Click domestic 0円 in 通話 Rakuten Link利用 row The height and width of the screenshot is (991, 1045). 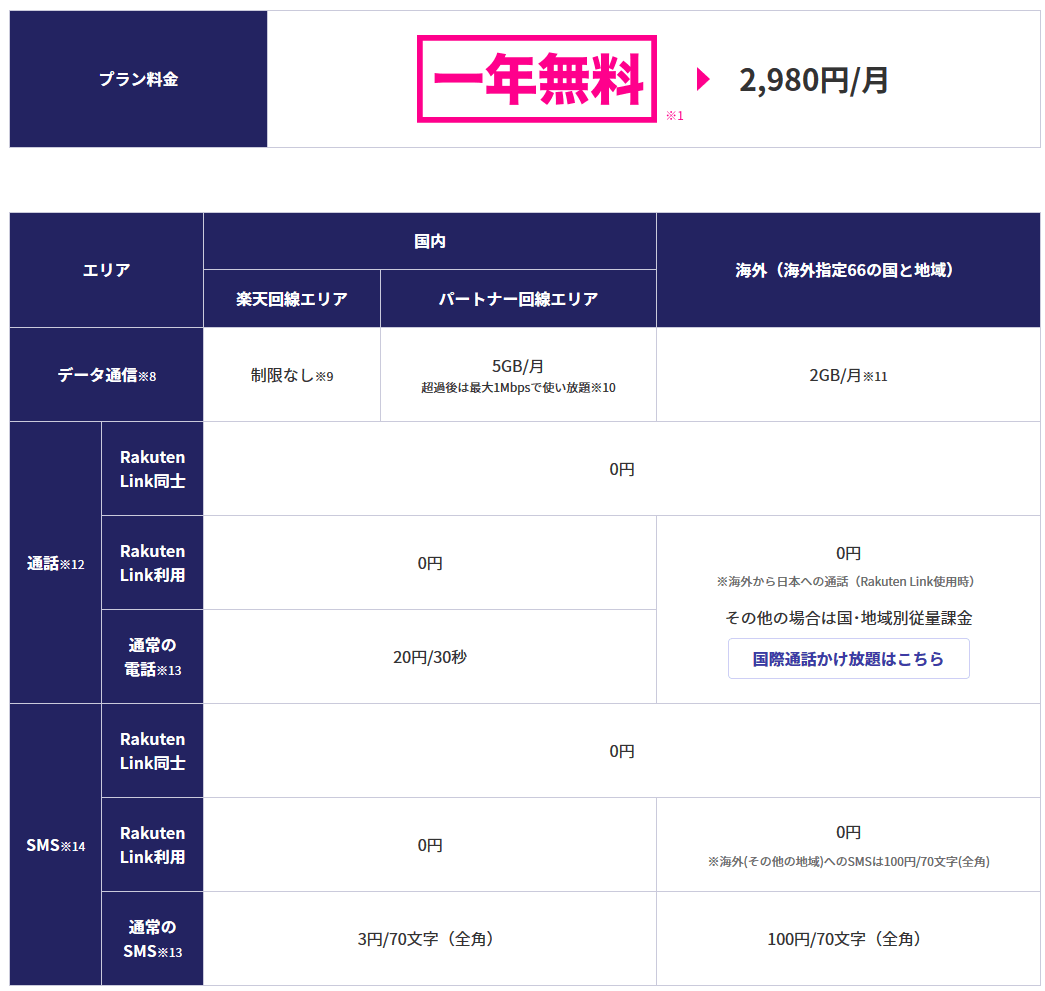(430, 563)
